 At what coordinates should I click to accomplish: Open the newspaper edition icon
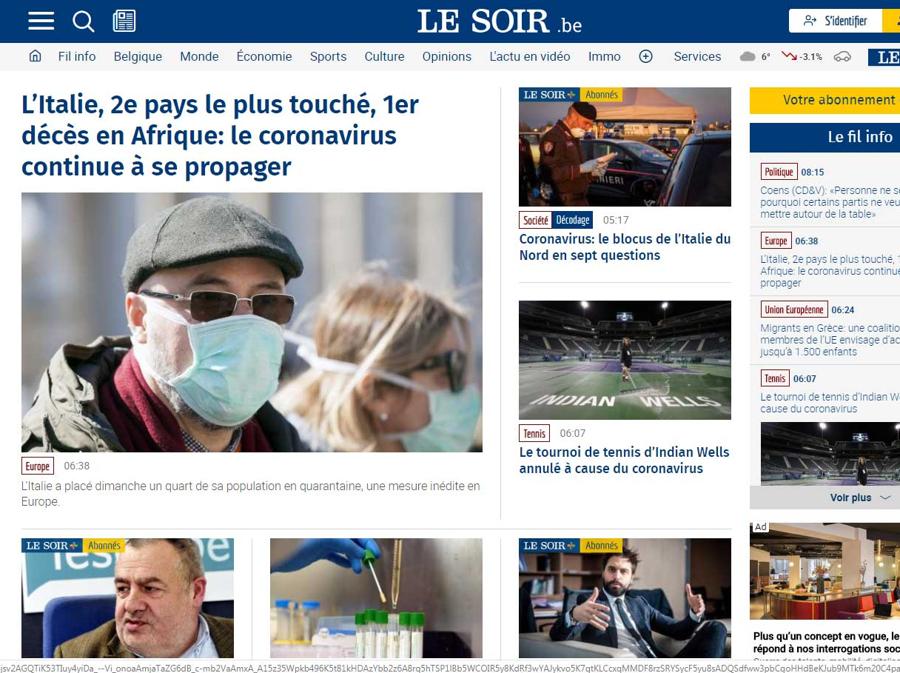pos(124,21)
